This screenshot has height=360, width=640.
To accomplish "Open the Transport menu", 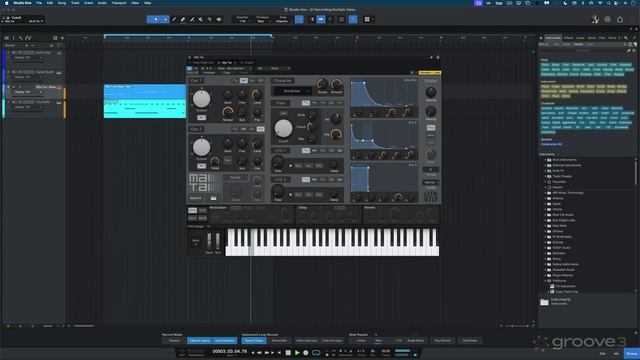I will (119, 3).
